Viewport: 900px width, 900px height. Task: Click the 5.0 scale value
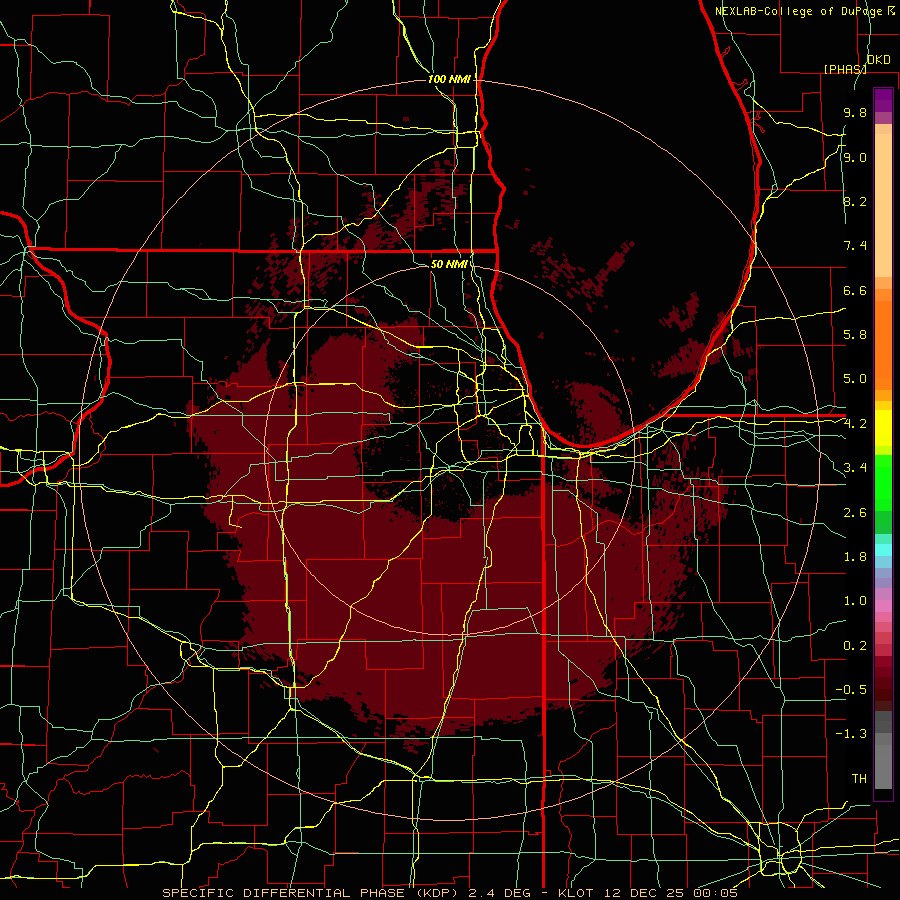tap(855, 379)
